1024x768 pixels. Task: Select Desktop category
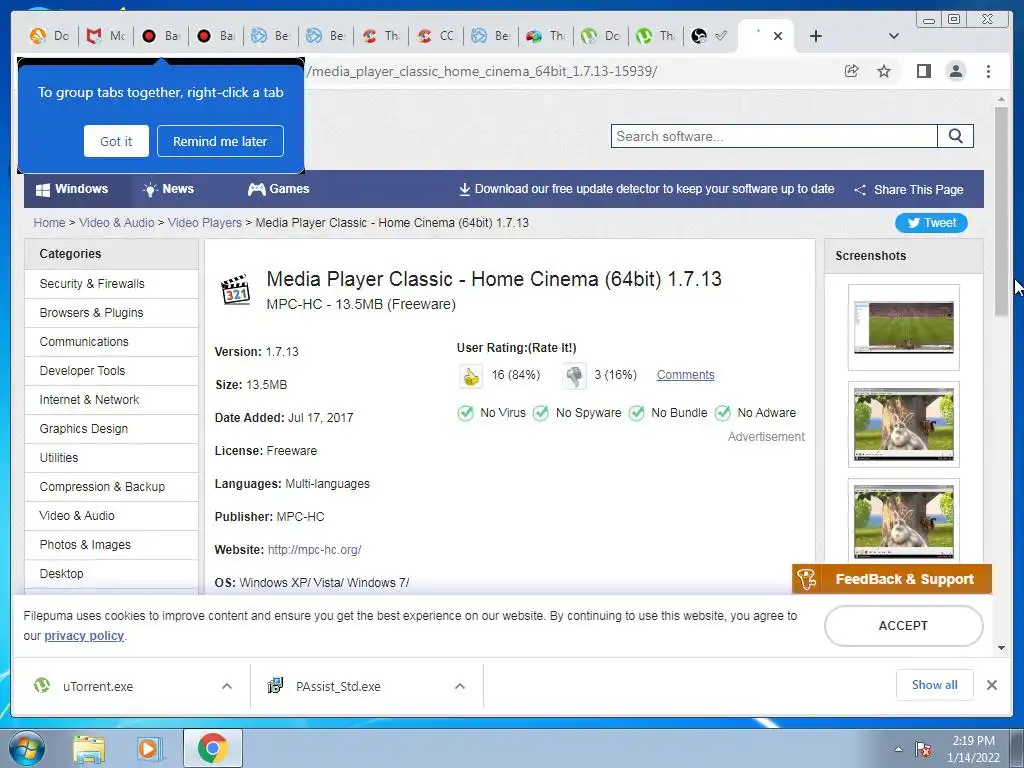click(x=112, y=573)
